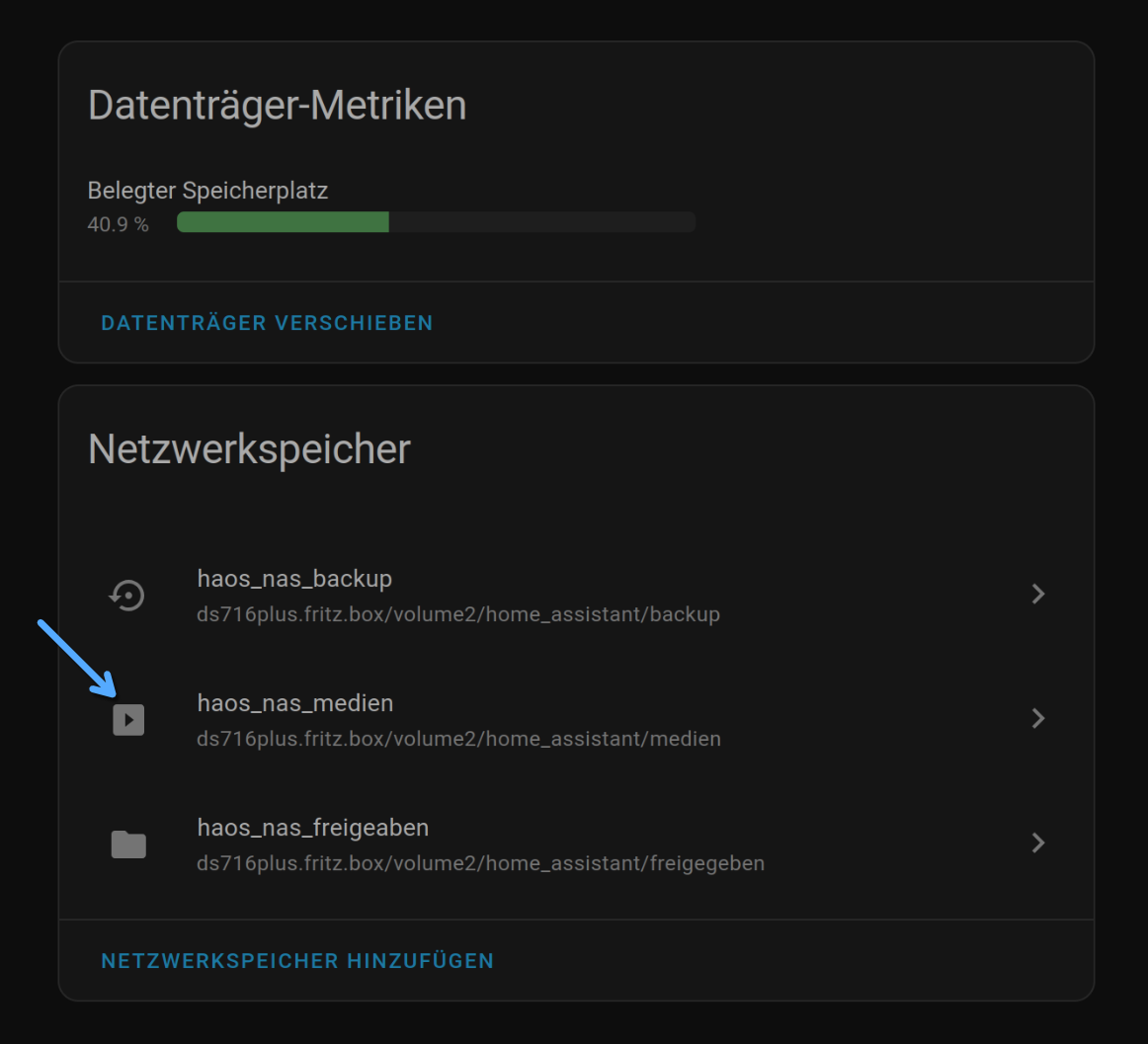Click the Netzwerkspeicher section heading
This screenshot has height=1044, width=1148.
(249, 449)
